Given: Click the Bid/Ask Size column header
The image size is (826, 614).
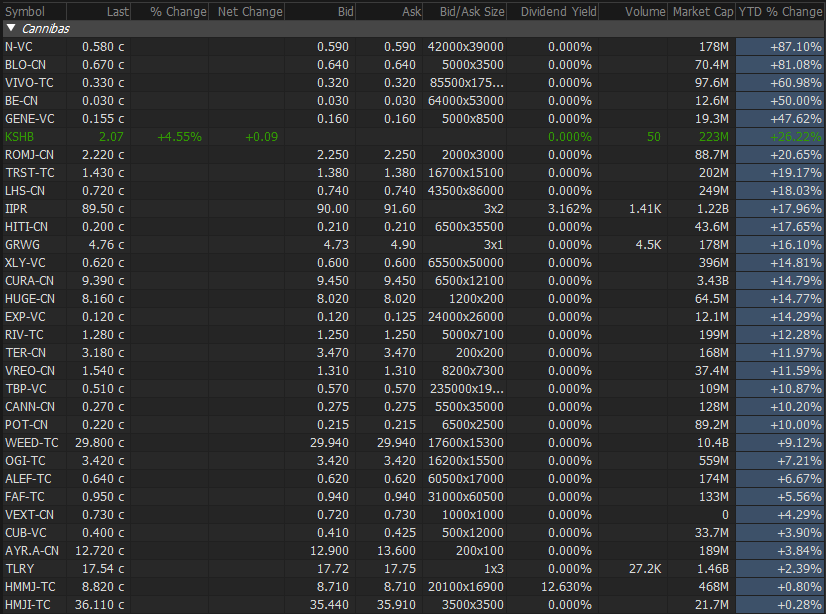Looking at the screenshot, I should [472, 11].
